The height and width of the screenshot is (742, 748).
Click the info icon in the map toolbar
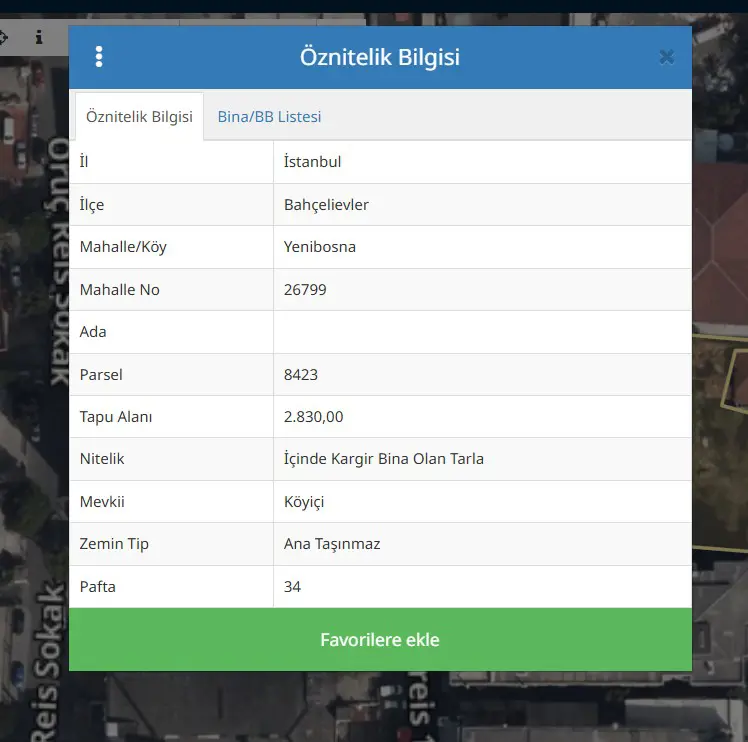coord(39,37)
